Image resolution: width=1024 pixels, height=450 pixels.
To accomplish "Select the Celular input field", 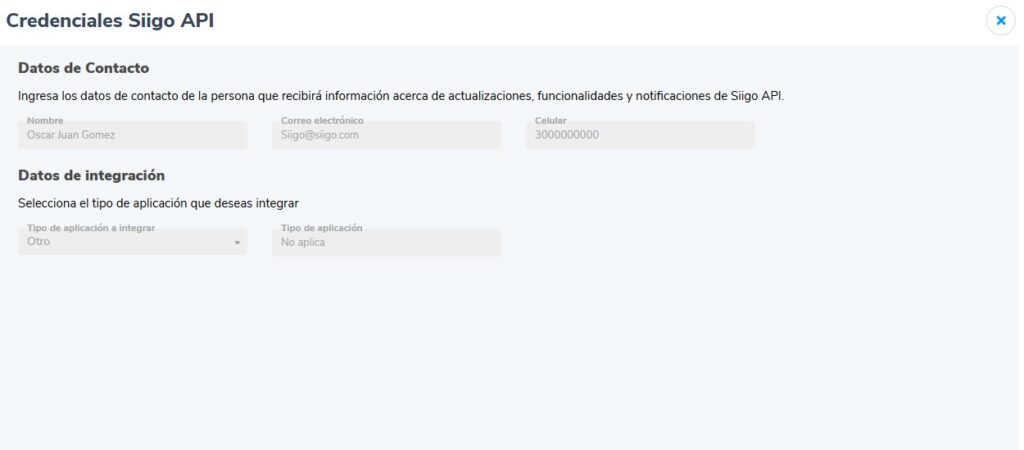I will (640, 135).
